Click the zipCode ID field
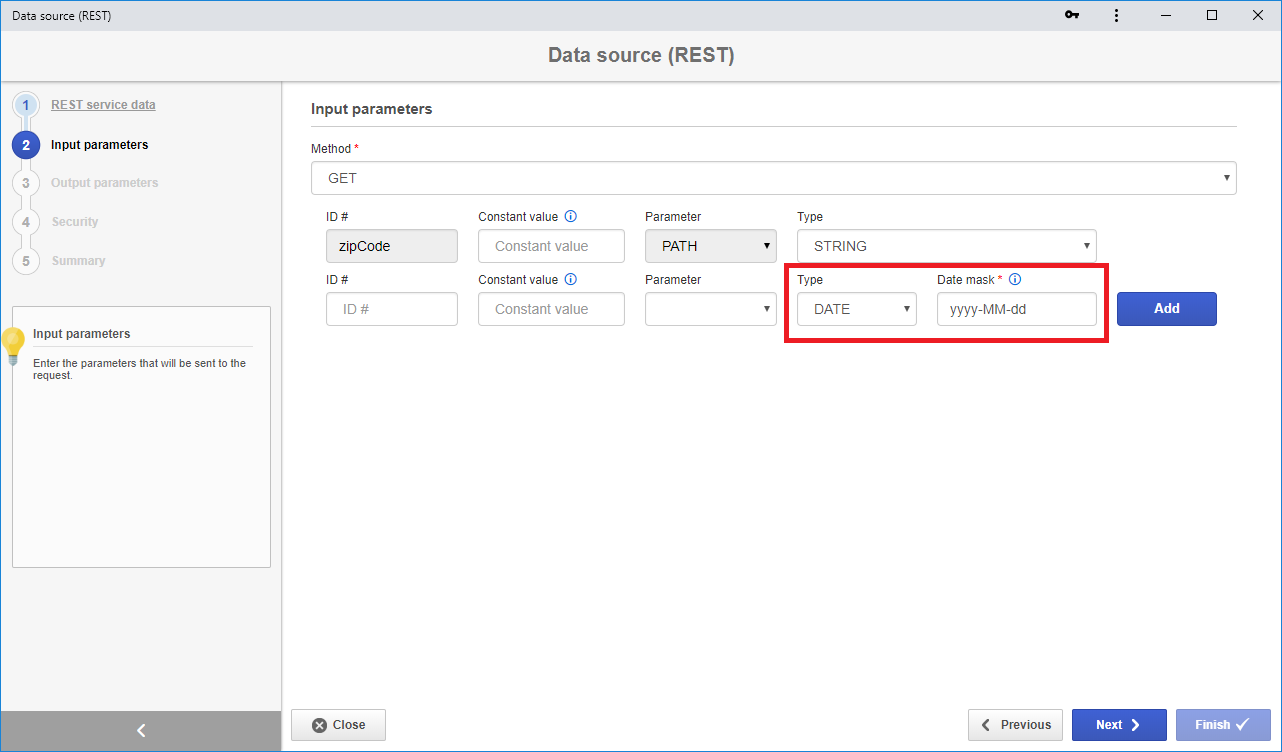The width and height of the screenshot is (1282, 752). pos(392,246)
